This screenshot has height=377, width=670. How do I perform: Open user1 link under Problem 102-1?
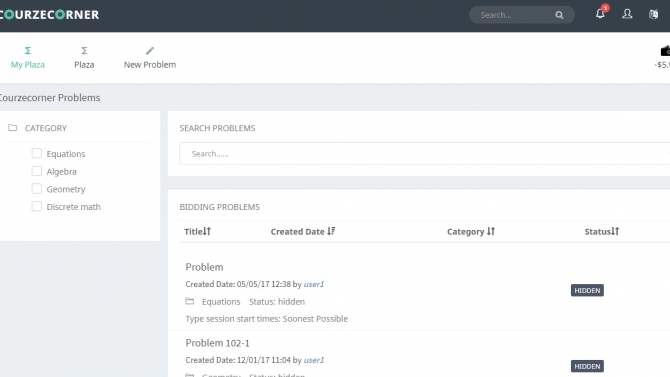[314, 360]
